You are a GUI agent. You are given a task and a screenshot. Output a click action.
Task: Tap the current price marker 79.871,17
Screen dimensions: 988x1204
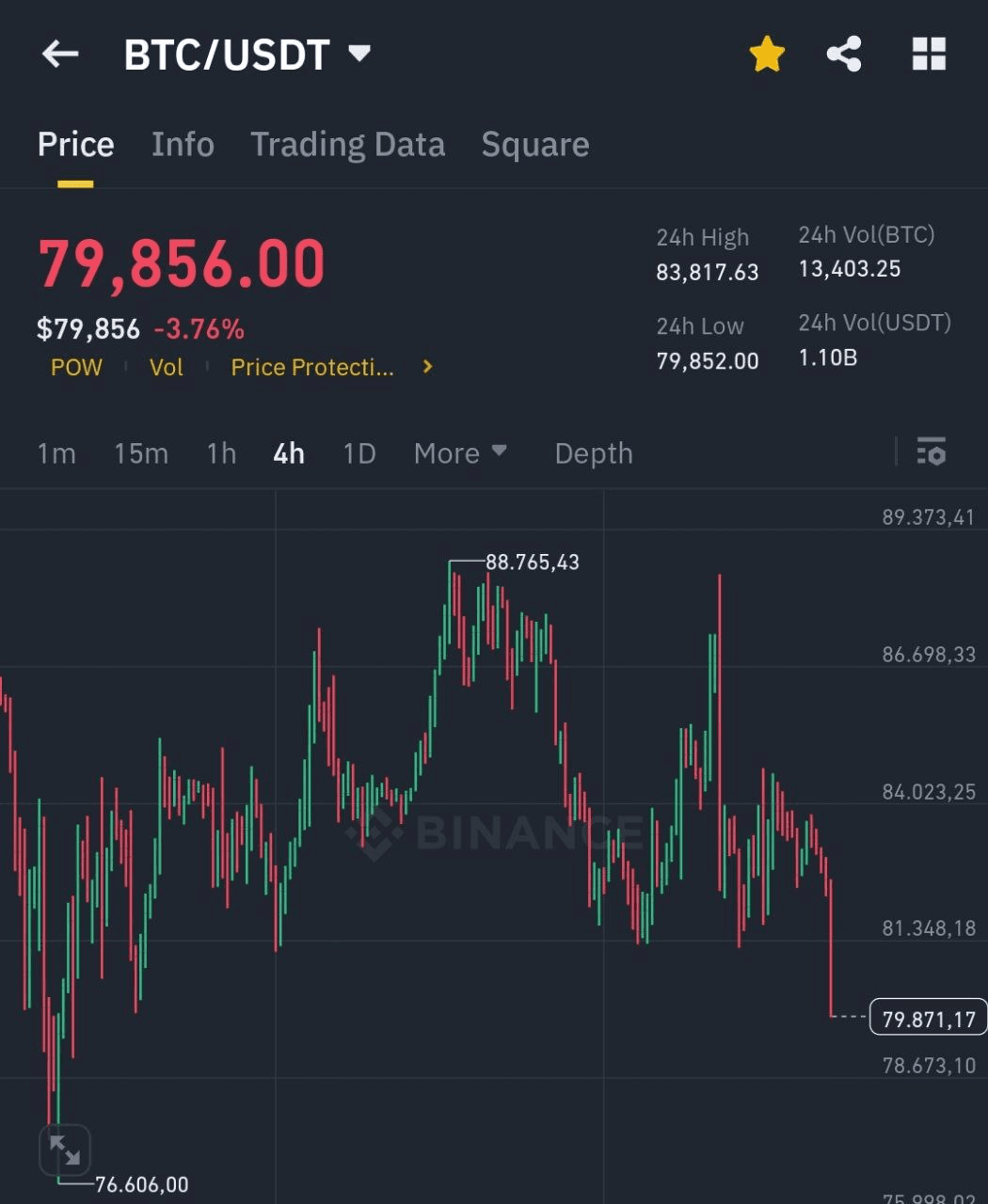click(x=929, y=1019)
